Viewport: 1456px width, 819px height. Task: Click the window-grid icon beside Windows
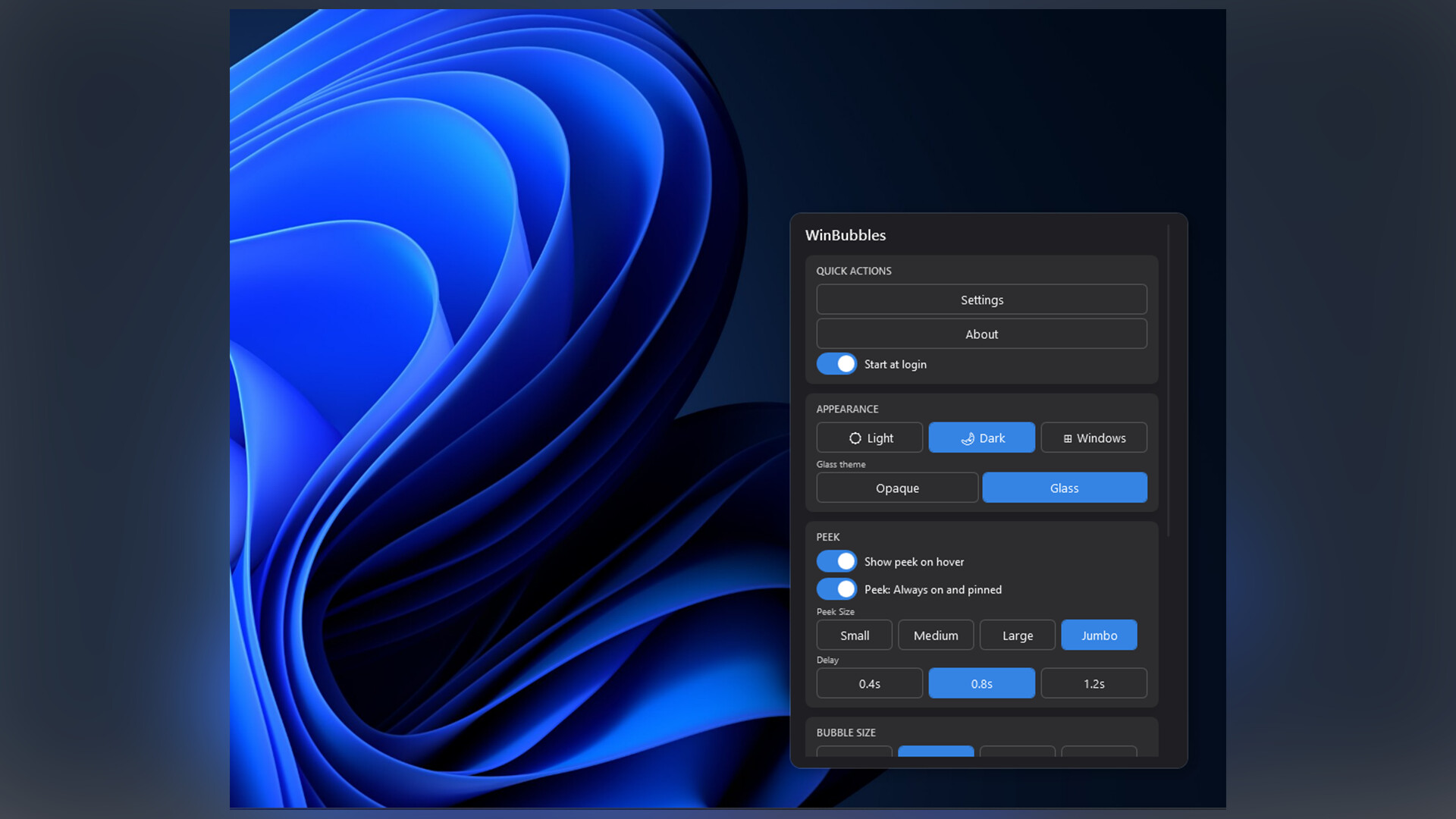pos(1067,438)
